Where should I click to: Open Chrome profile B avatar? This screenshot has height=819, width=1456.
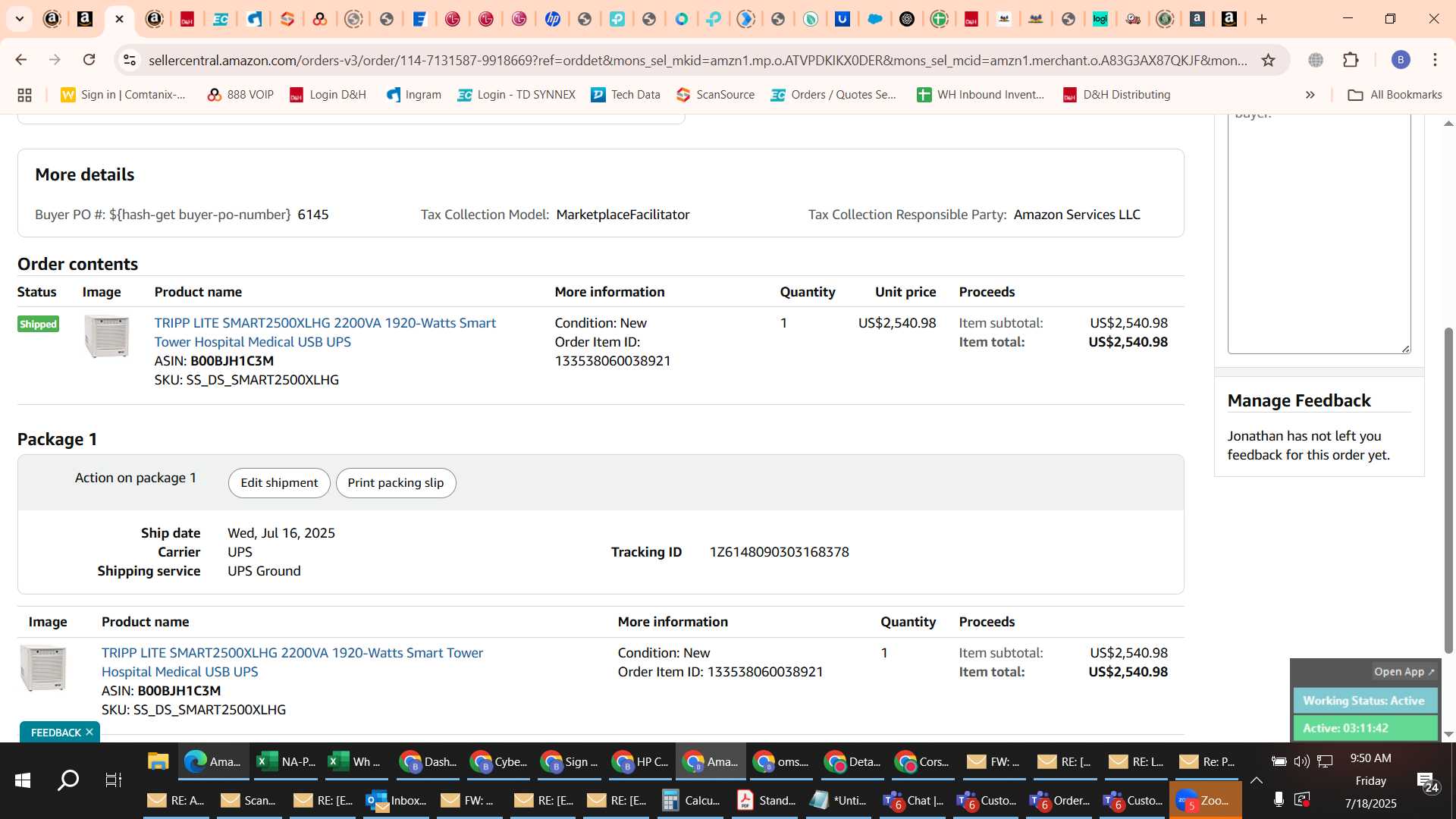(x=1401, y=60)
